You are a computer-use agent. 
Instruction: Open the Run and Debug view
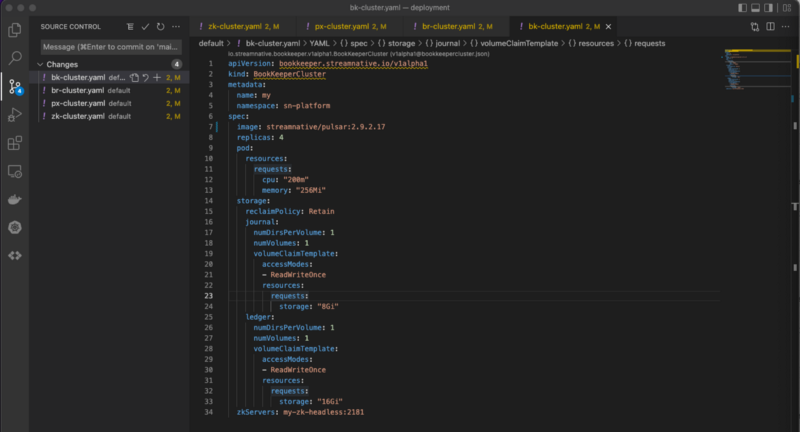[15, 115]
